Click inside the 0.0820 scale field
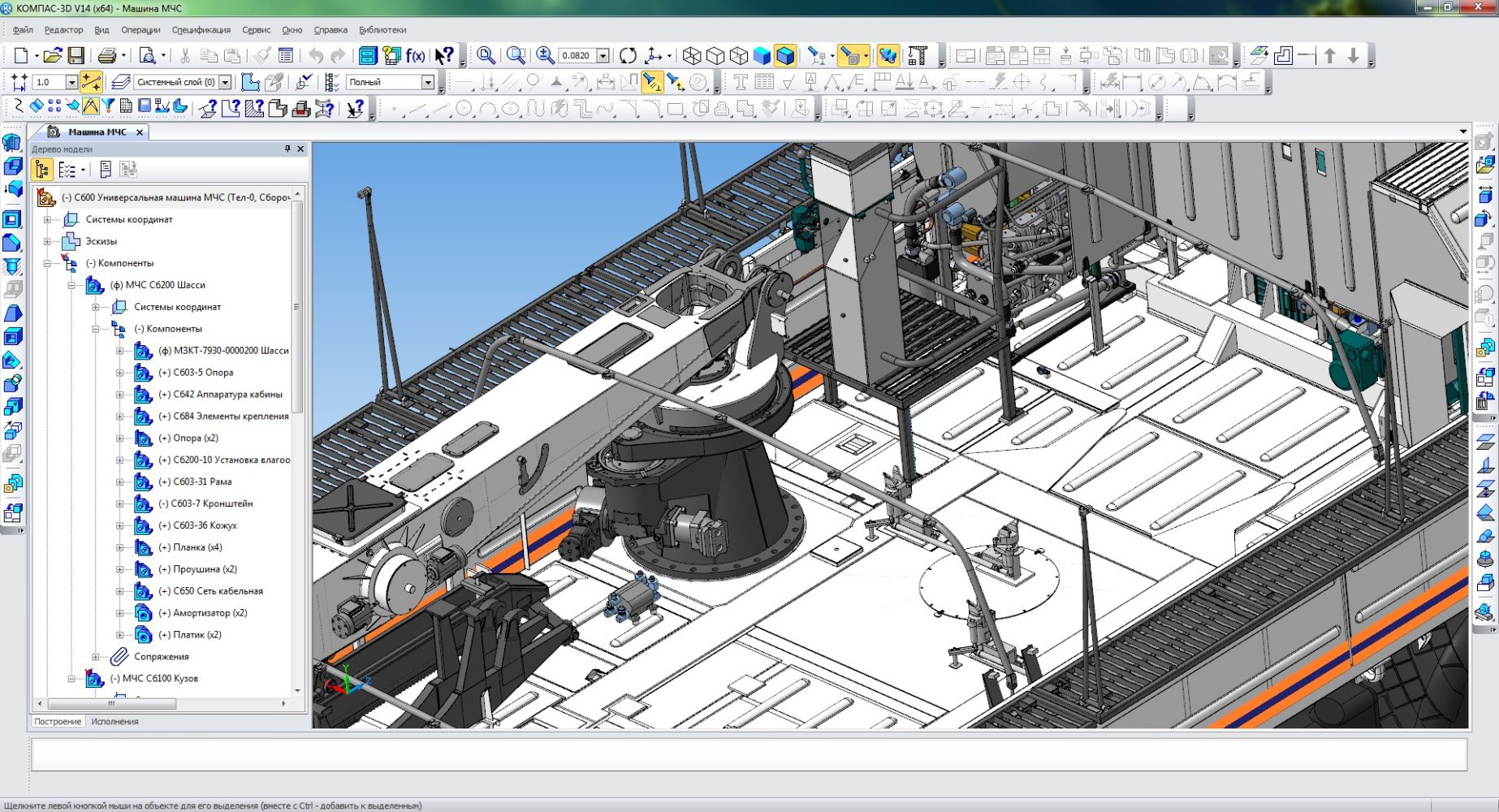 (x=577, y=56)
